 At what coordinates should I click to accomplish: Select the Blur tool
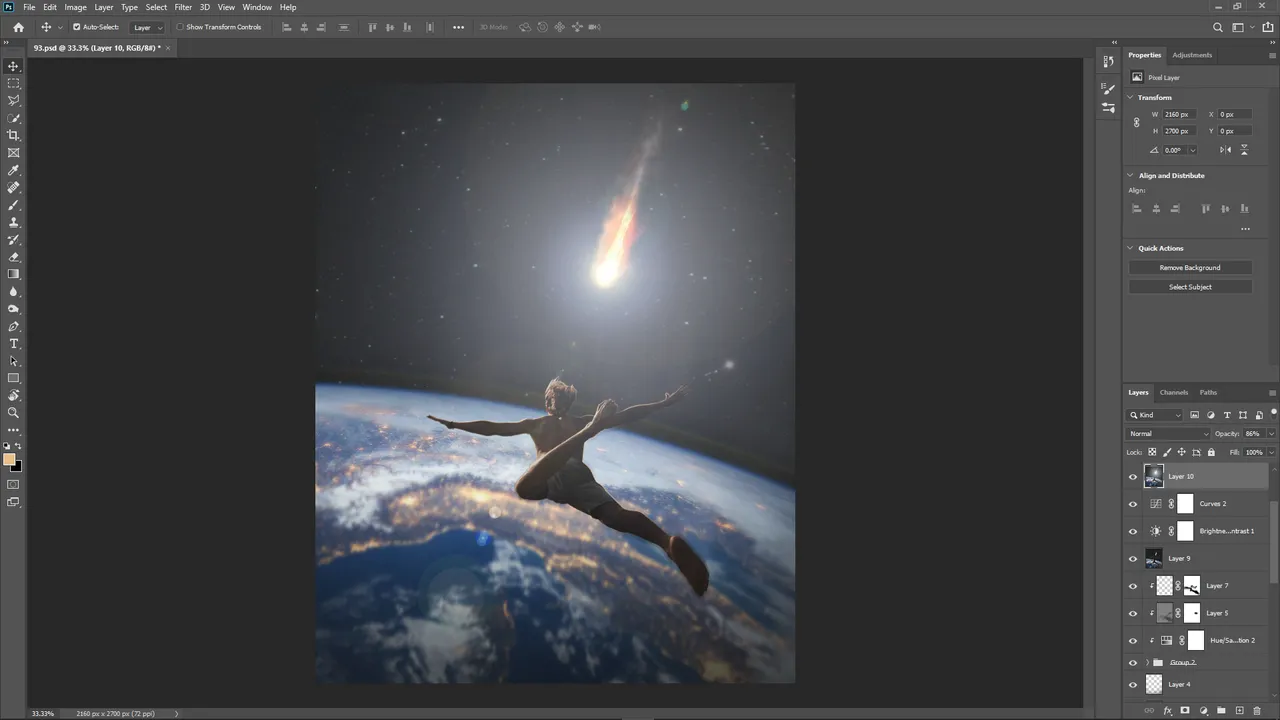(13, 292)
